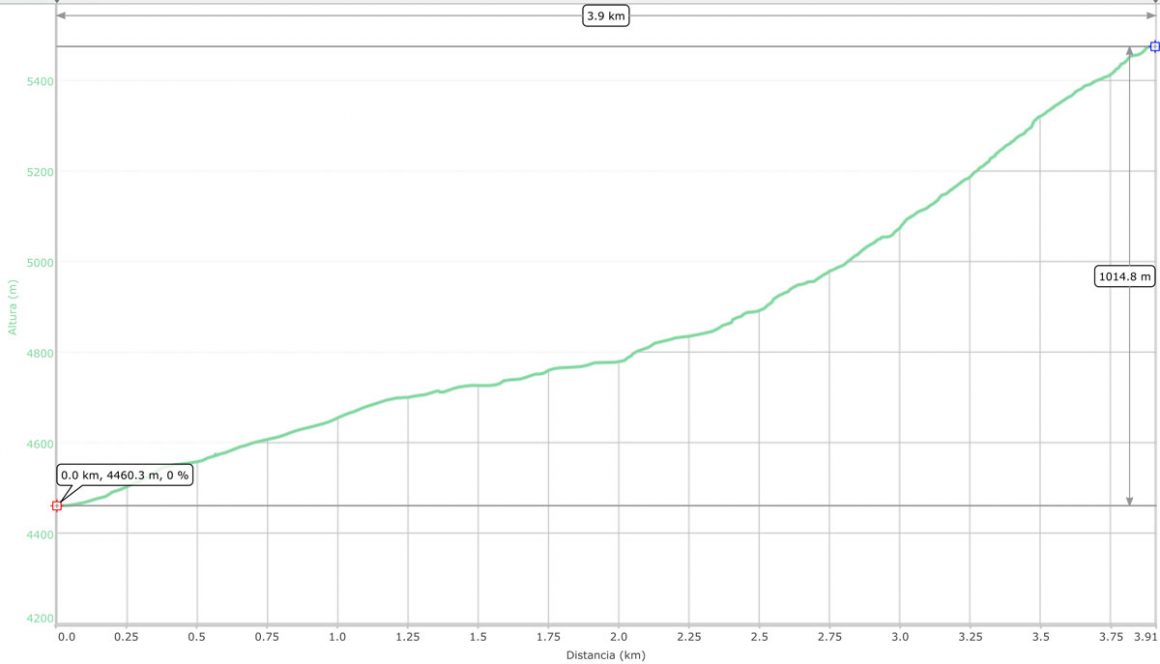Click the 'Altura (m)' axis title
The width and height of the screenshot is (1160, 664).
pyautogui.click(x=13, y=307)
